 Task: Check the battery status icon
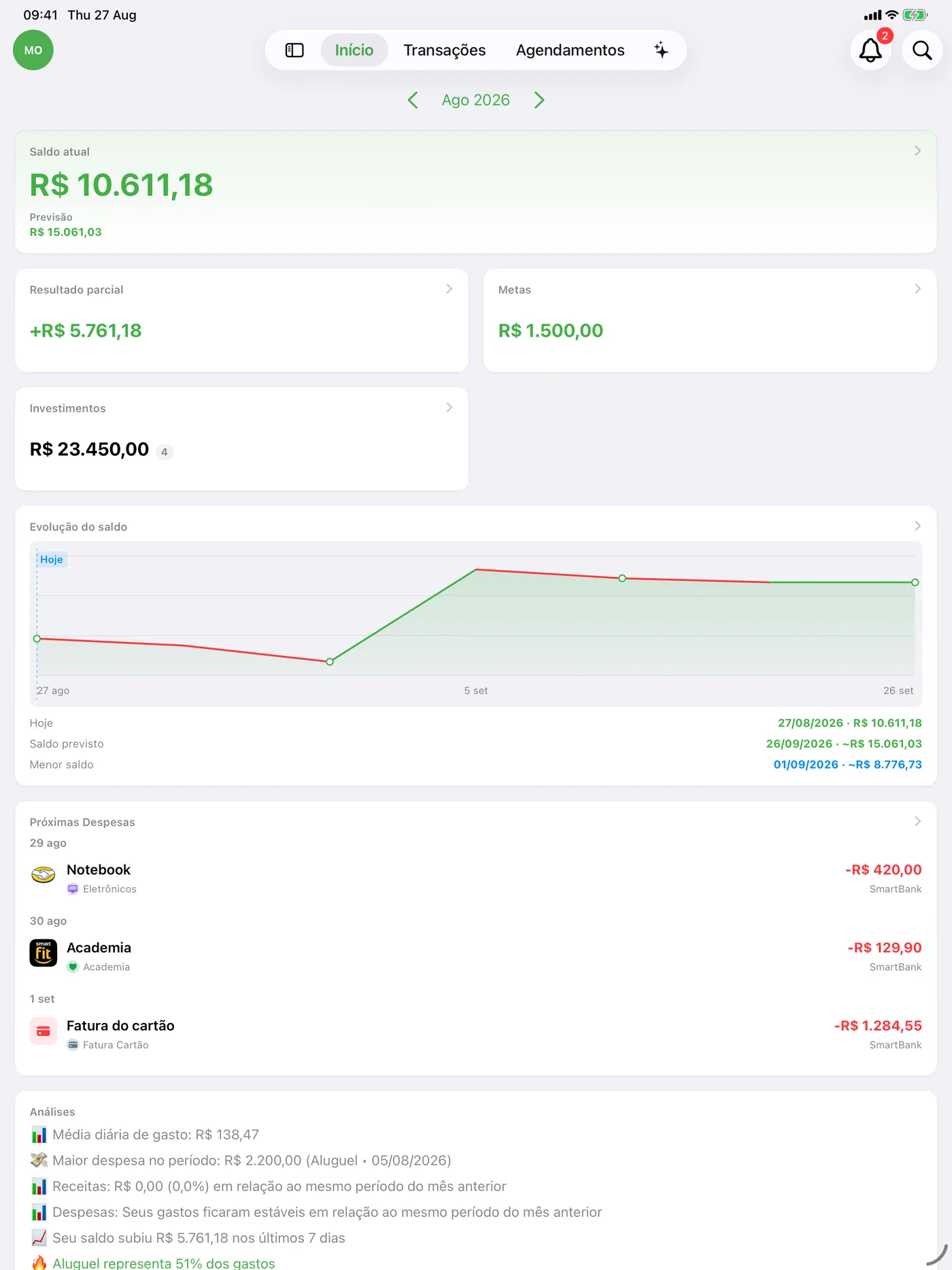coord(915,15)
